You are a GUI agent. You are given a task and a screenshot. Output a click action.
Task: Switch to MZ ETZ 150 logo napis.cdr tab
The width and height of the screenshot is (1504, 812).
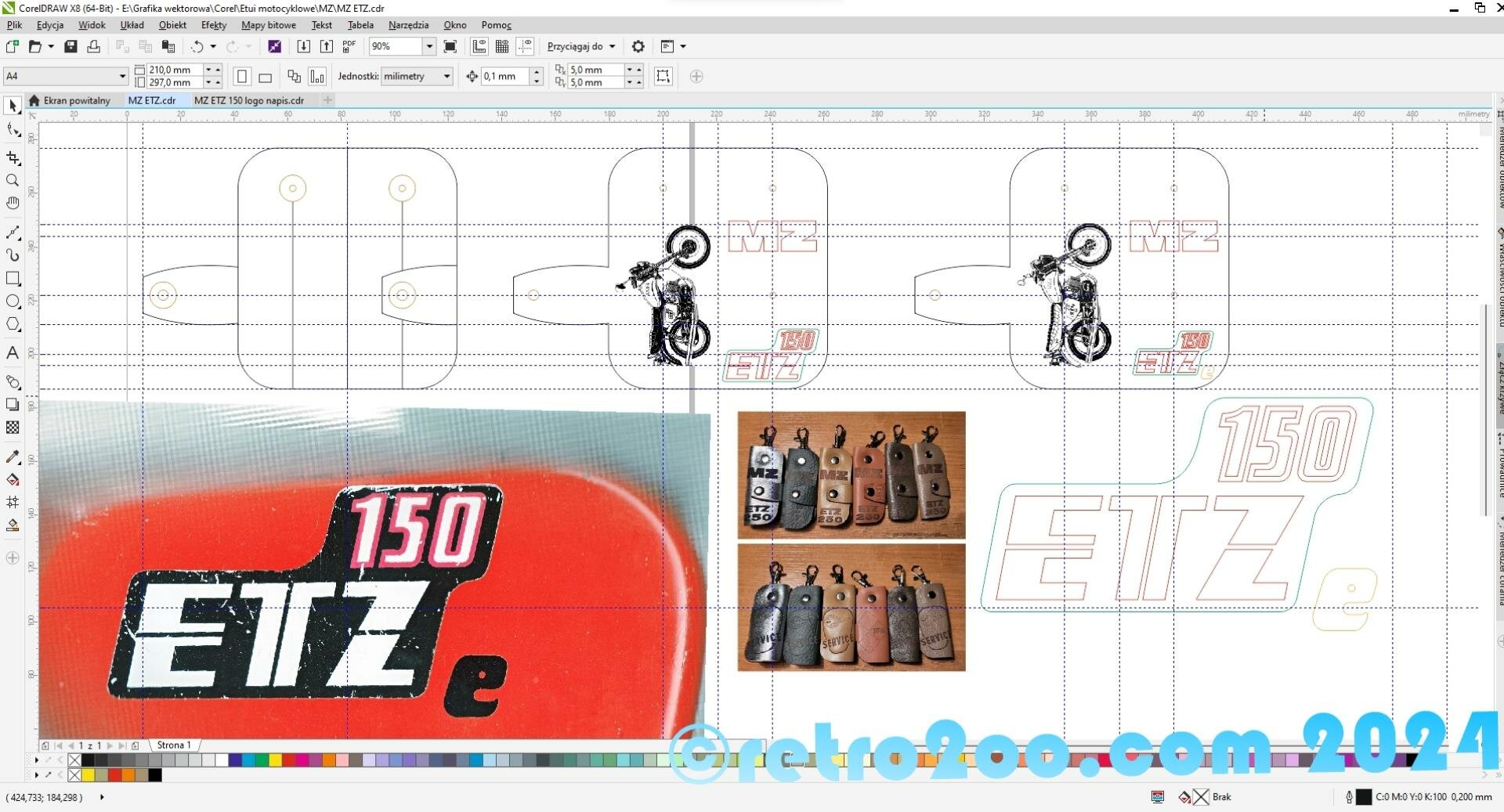249,100
